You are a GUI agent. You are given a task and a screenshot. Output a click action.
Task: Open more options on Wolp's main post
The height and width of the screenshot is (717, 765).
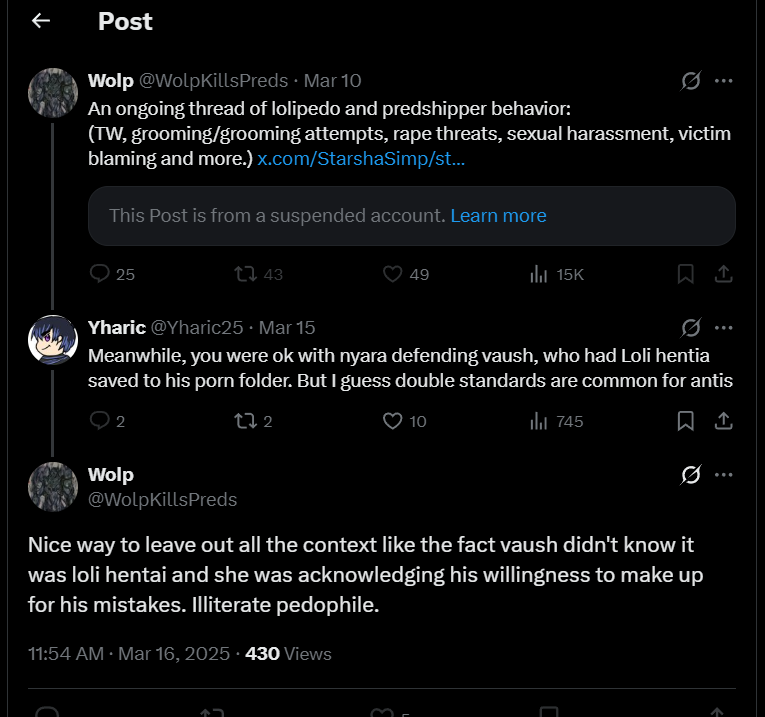[x=724, y=475]
